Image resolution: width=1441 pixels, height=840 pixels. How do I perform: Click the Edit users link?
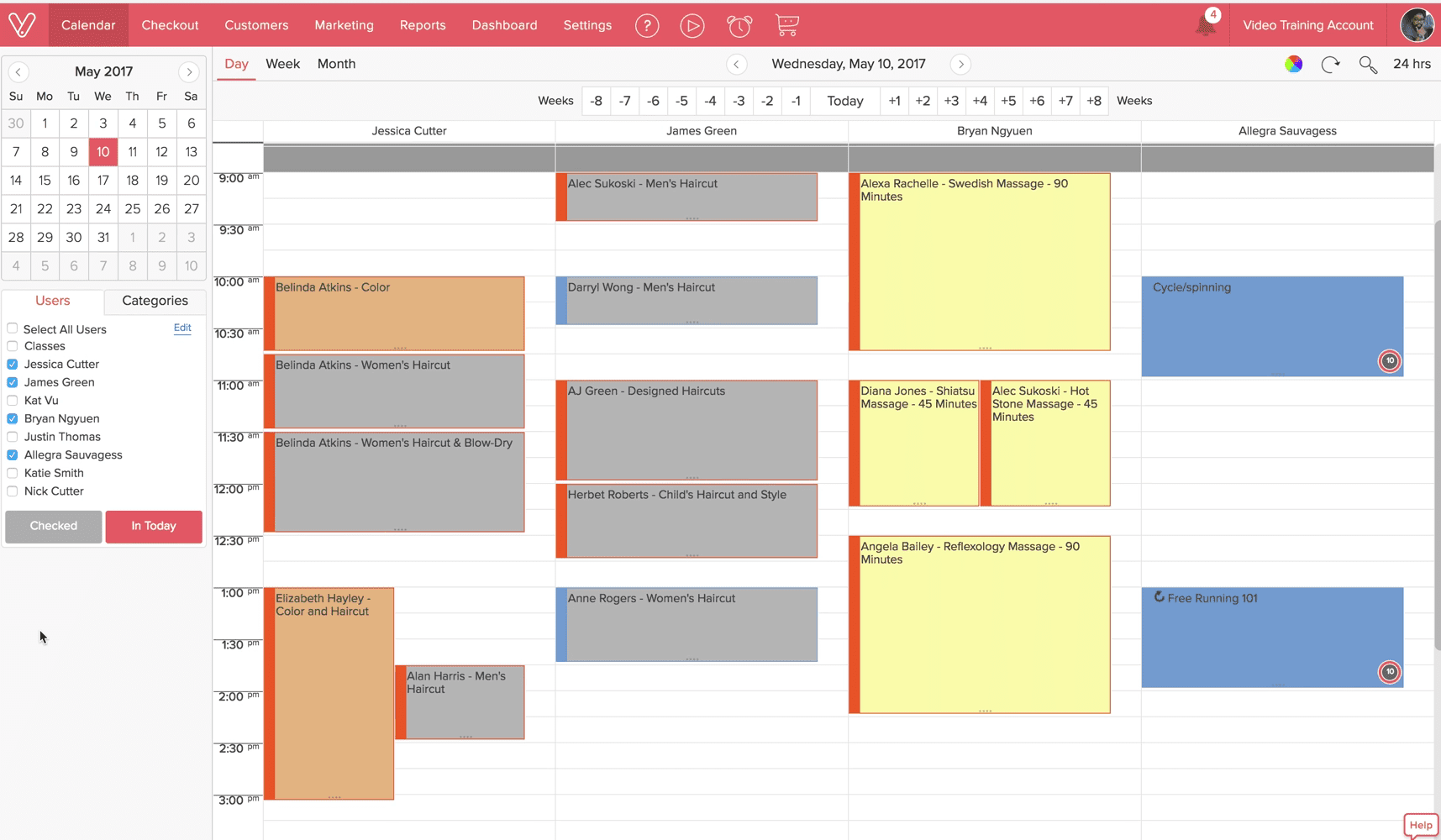[x=182, y=328]
